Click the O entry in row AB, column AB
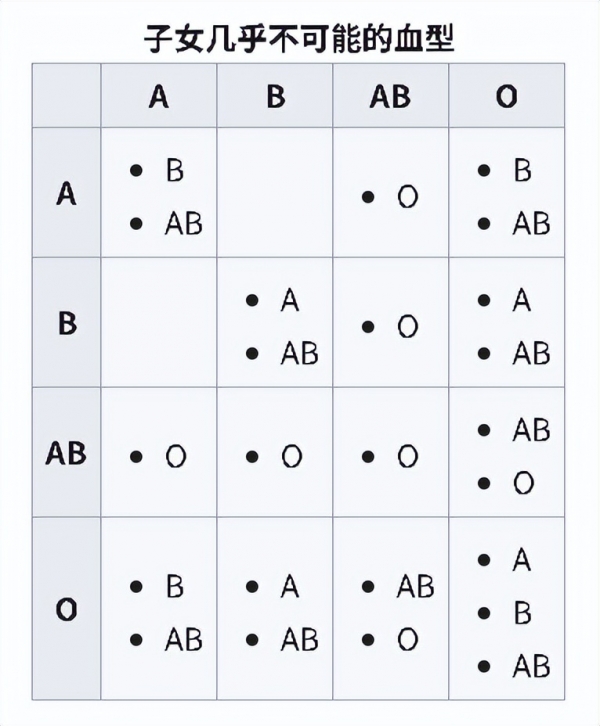Image resolution: width=600 pixels, height=726 pixels. point(407,457)
